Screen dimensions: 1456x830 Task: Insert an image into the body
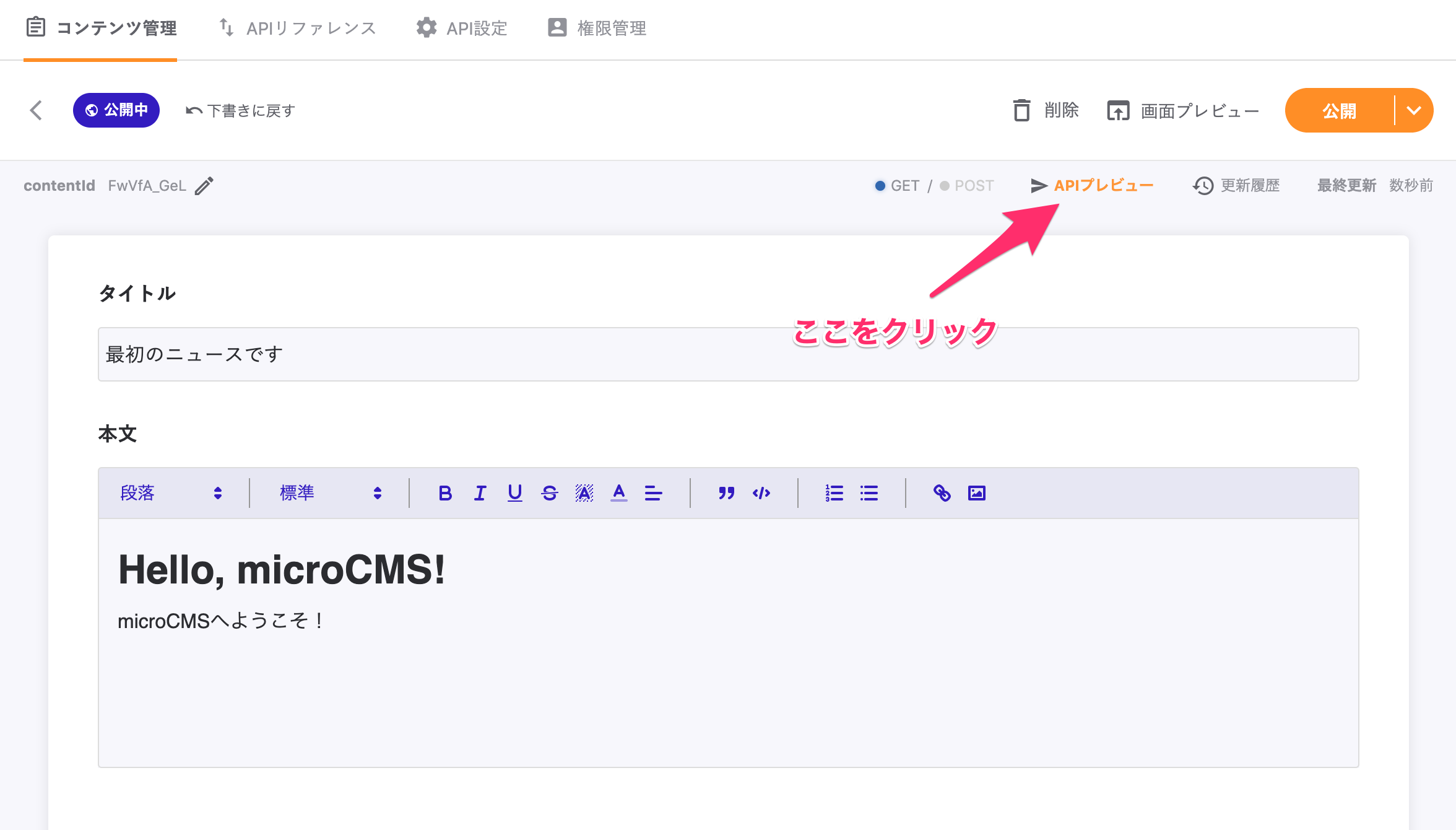click(x=976, y=492)
